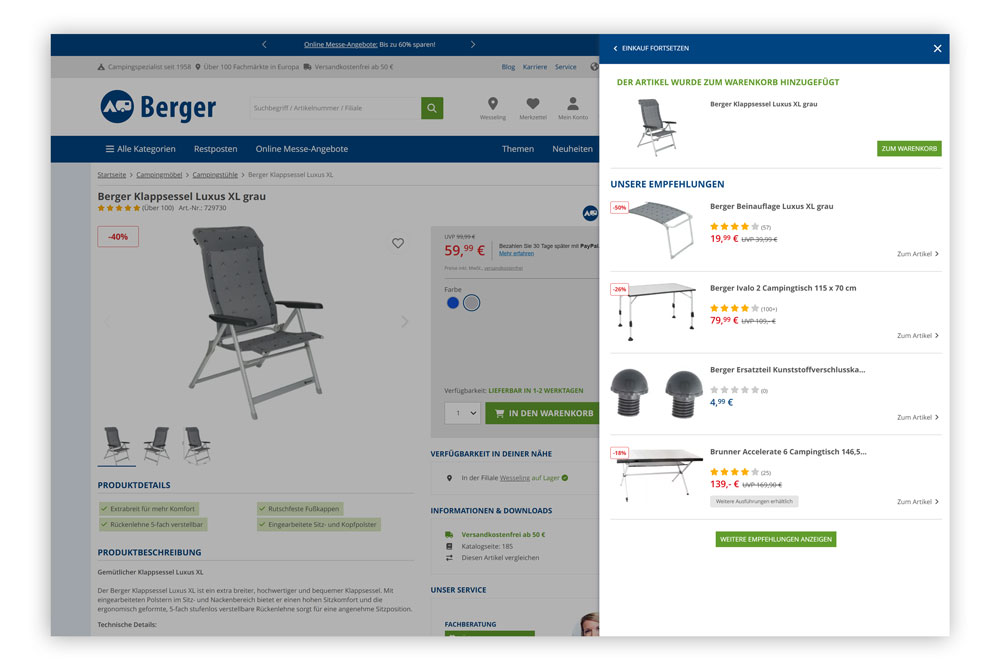Click the Zum Warenkorb button
Image resolution: width=1000 pixels, height=670 pixels.
[909, 149]
